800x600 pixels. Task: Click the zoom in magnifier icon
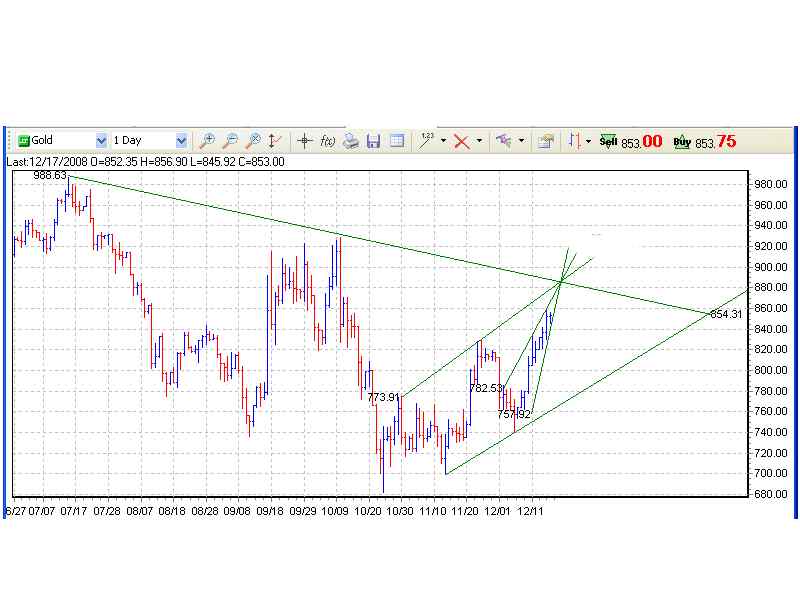pos(207,141)
